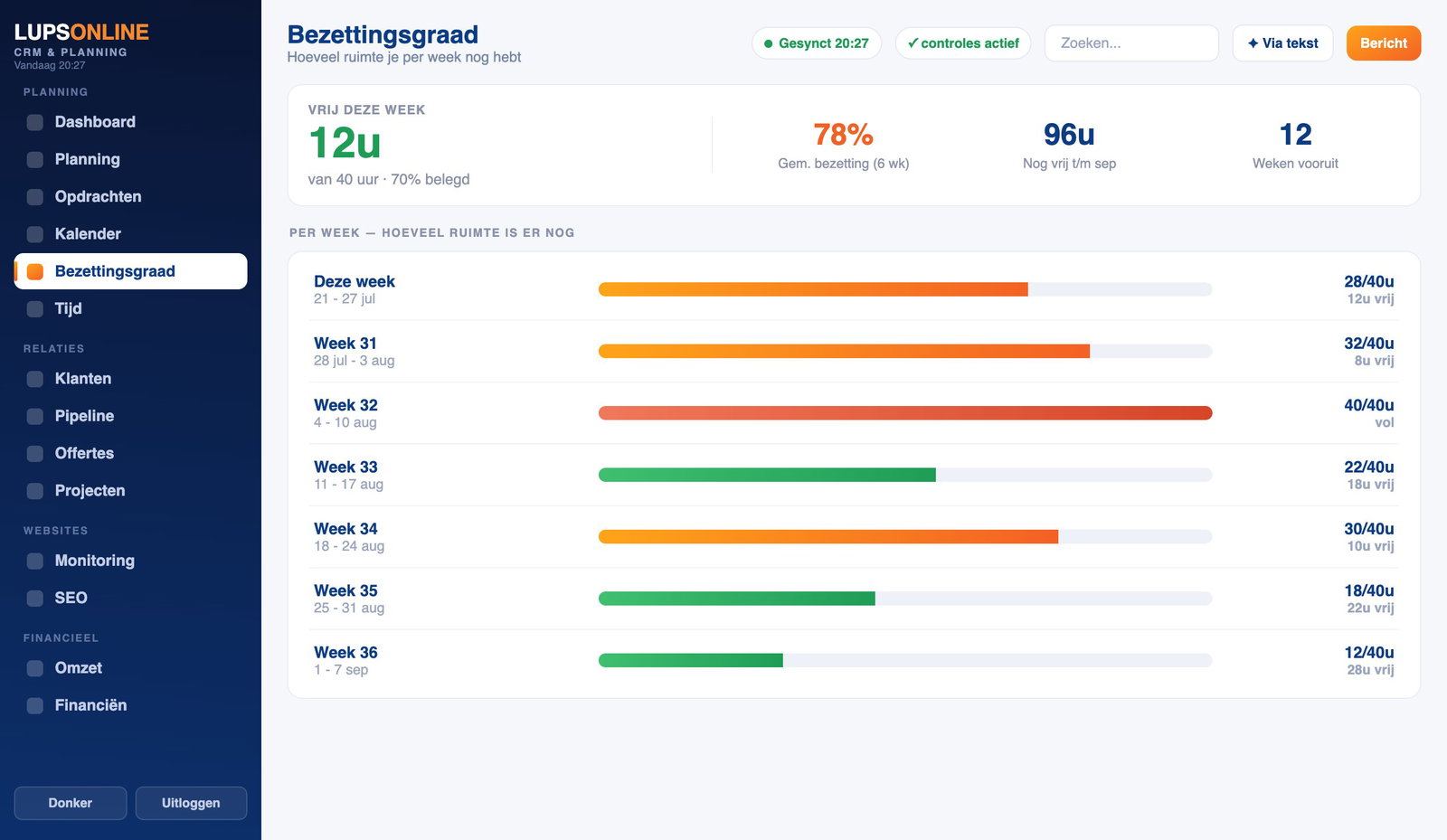Click the Kalender sidebar icon
The width and height of the screenshot is (1447, 840).
pyautogui.click(x=35, y=234)
